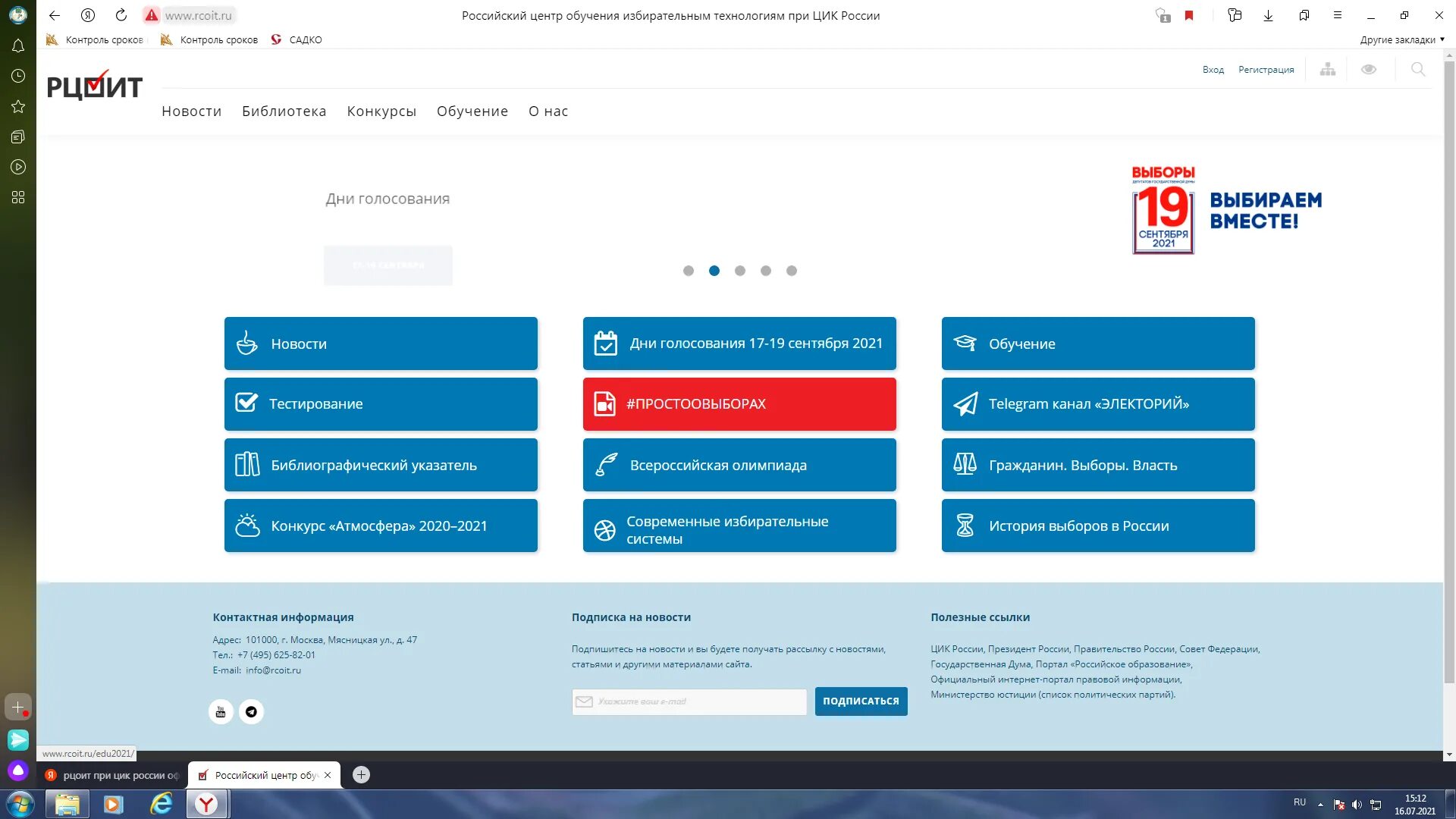Open the sidebar play button icon

tap(18, 167)
